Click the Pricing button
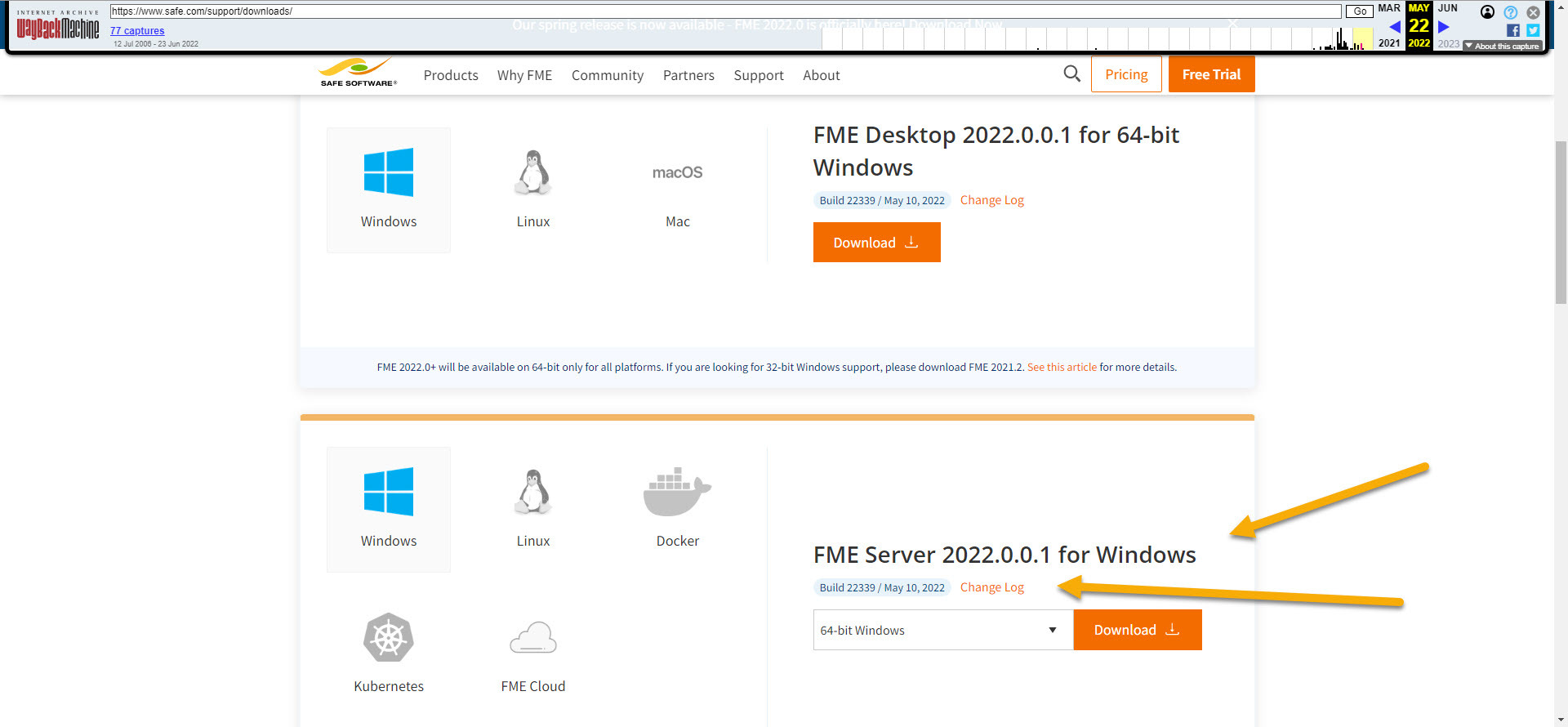The height and width of the screenshot is (727, 1568). (x=1126, y=74)
